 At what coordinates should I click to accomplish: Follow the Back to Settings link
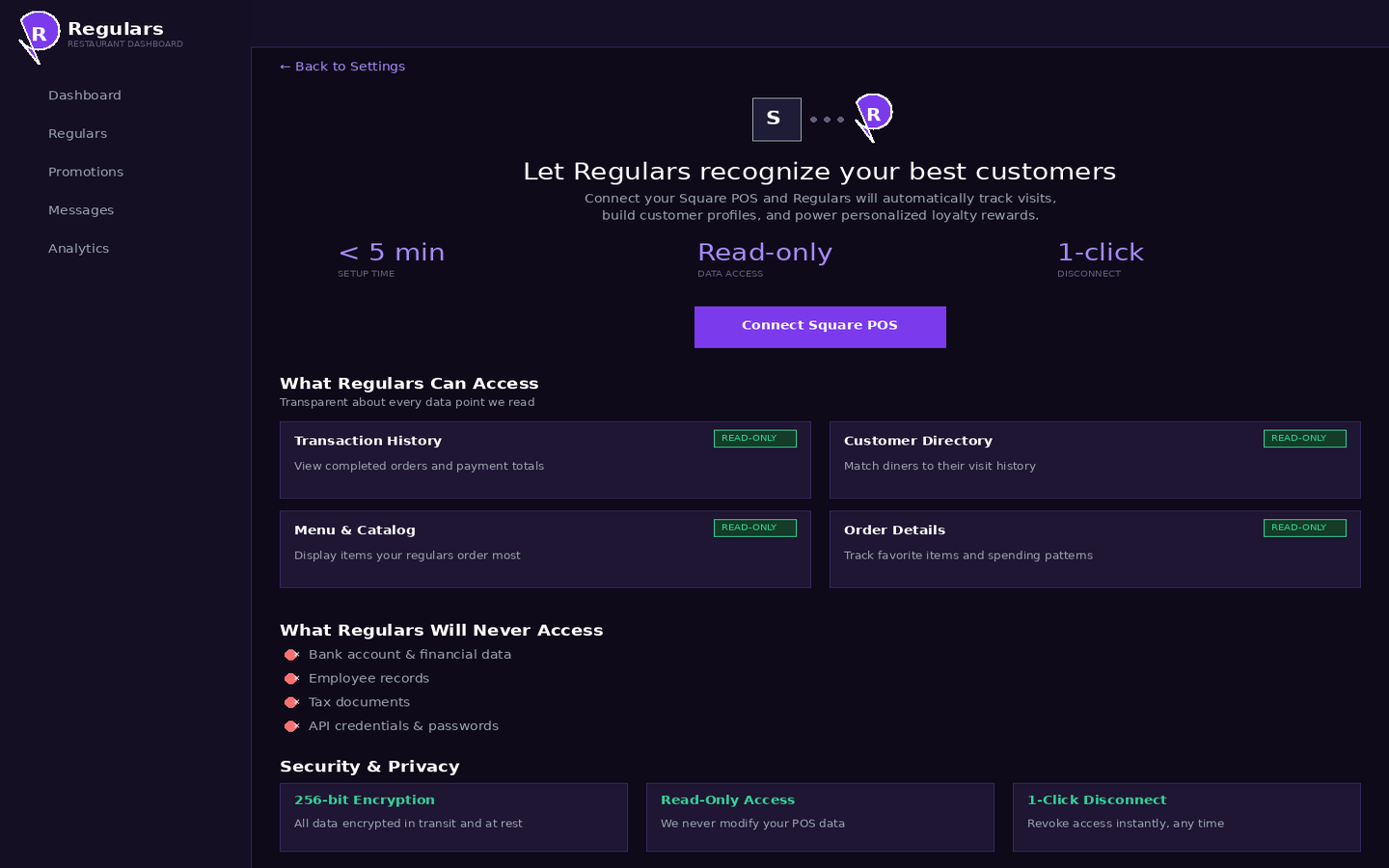[342, 67]
